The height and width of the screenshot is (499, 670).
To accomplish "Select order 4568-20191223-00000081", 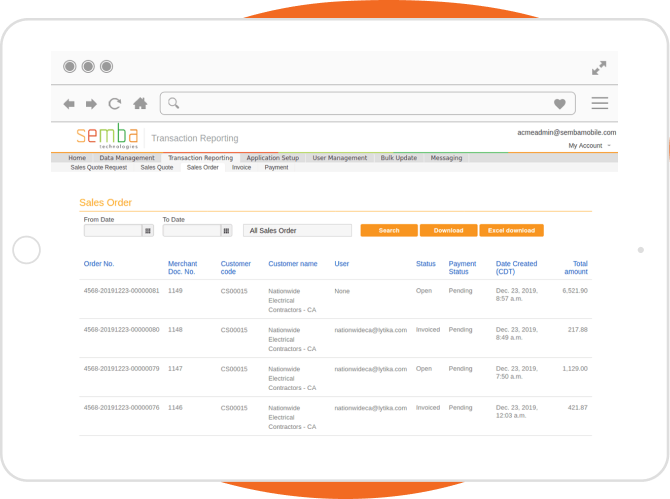I will coord(121,291).
